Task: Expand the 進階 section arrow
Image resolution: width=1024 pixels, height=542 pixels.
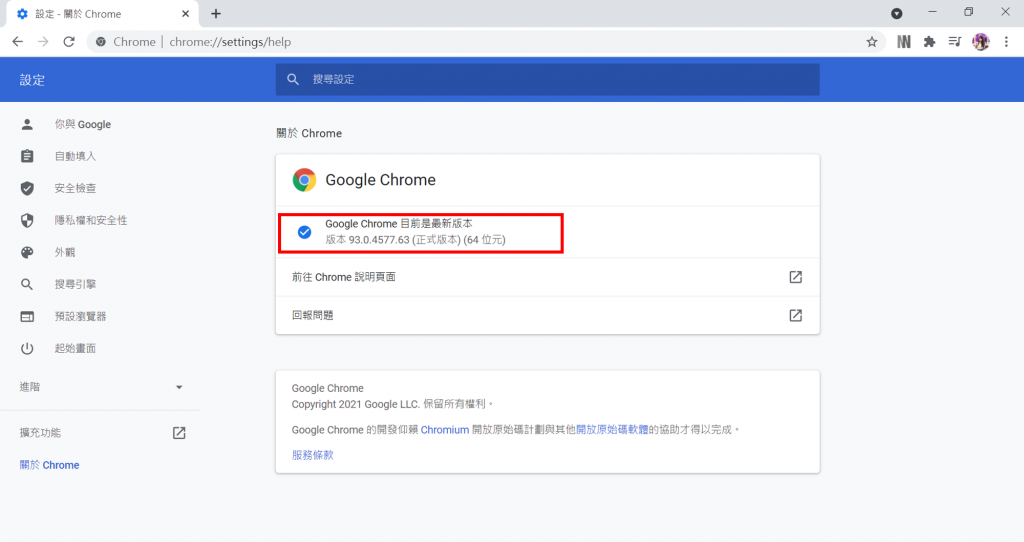Action: 179,387
